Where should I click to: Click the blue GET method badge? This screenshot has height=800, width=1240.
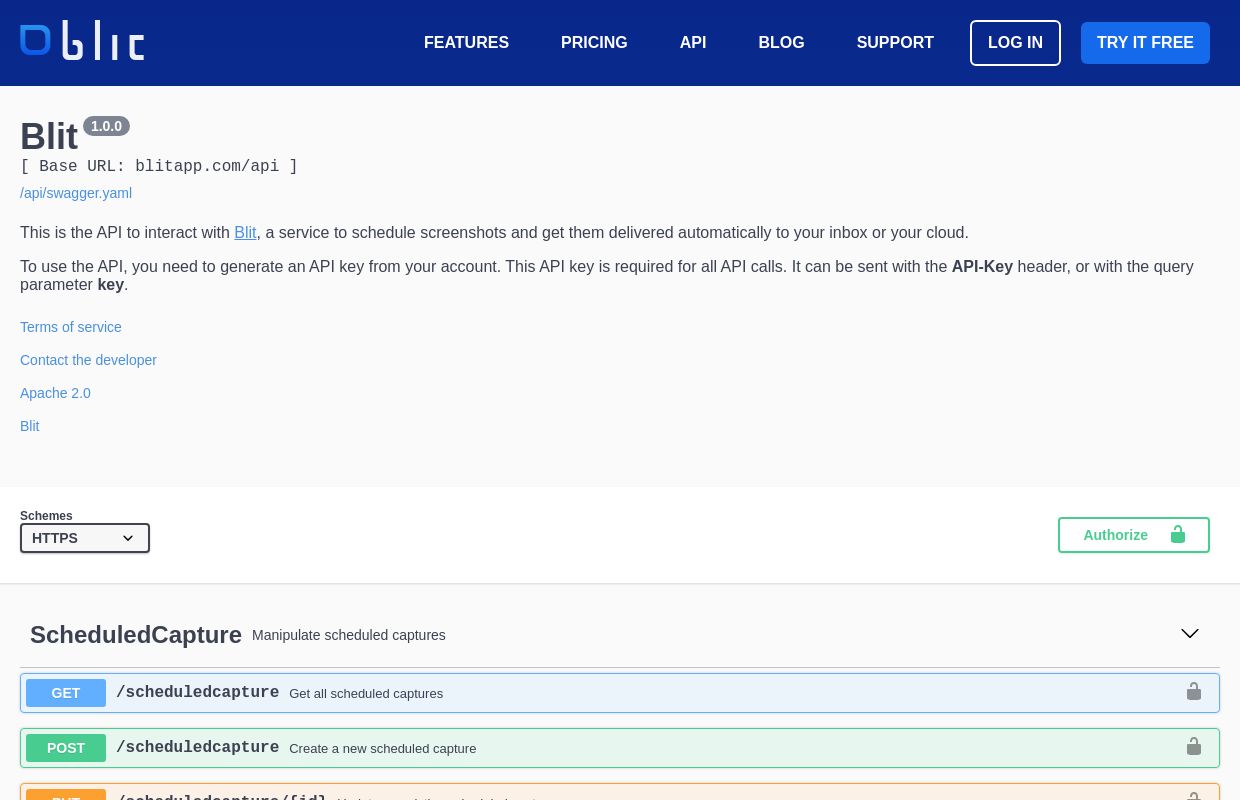coord(66,693)
